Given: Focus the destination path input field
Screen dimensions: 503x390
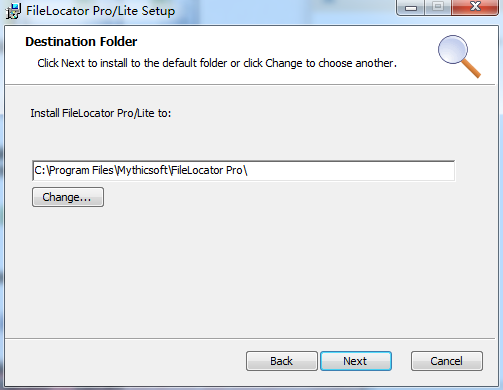Looking at the screenshot, I should point(244,171).
